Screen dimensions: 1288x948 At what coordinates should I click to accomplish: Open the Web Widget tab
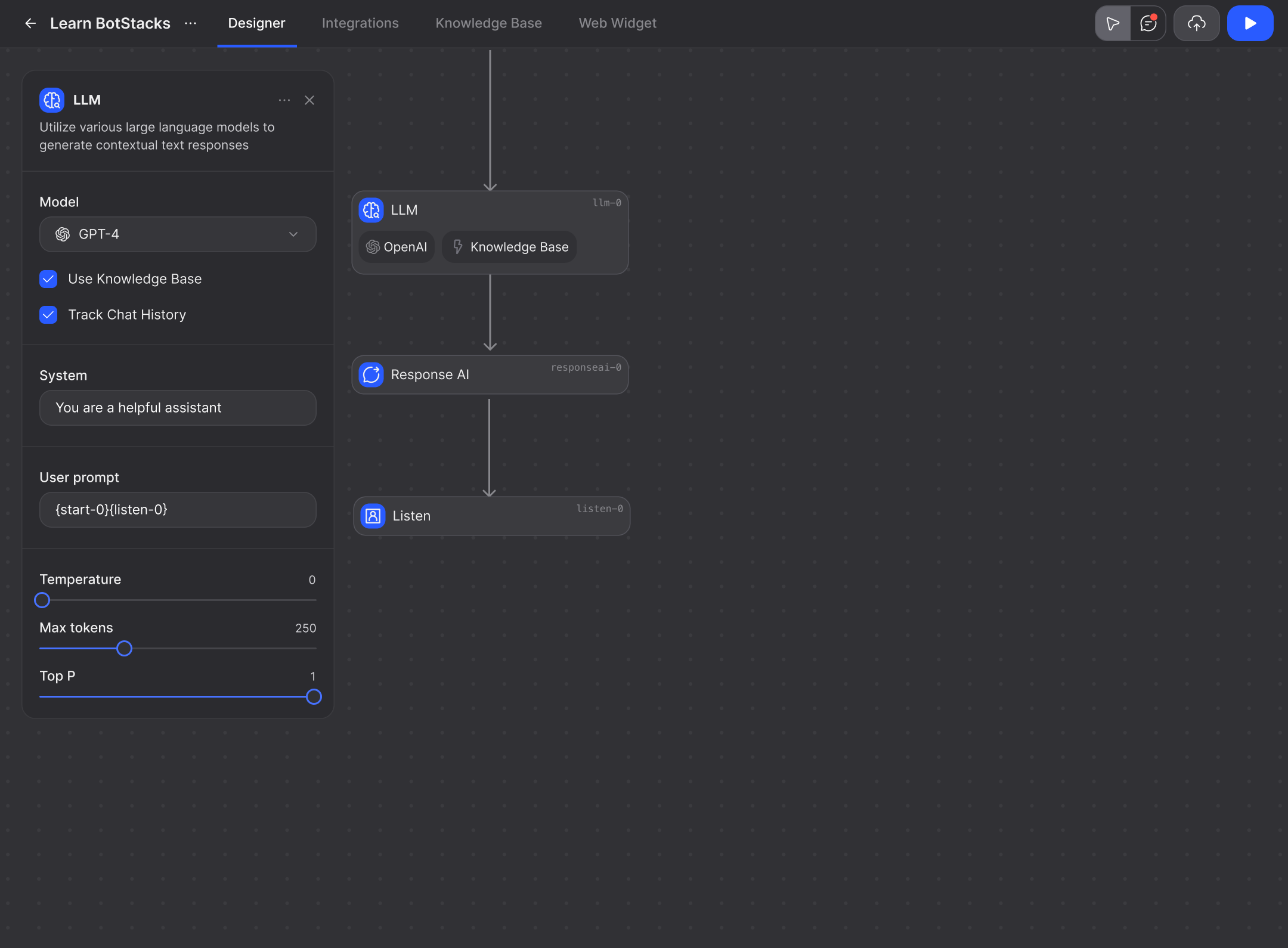[617, 23]
